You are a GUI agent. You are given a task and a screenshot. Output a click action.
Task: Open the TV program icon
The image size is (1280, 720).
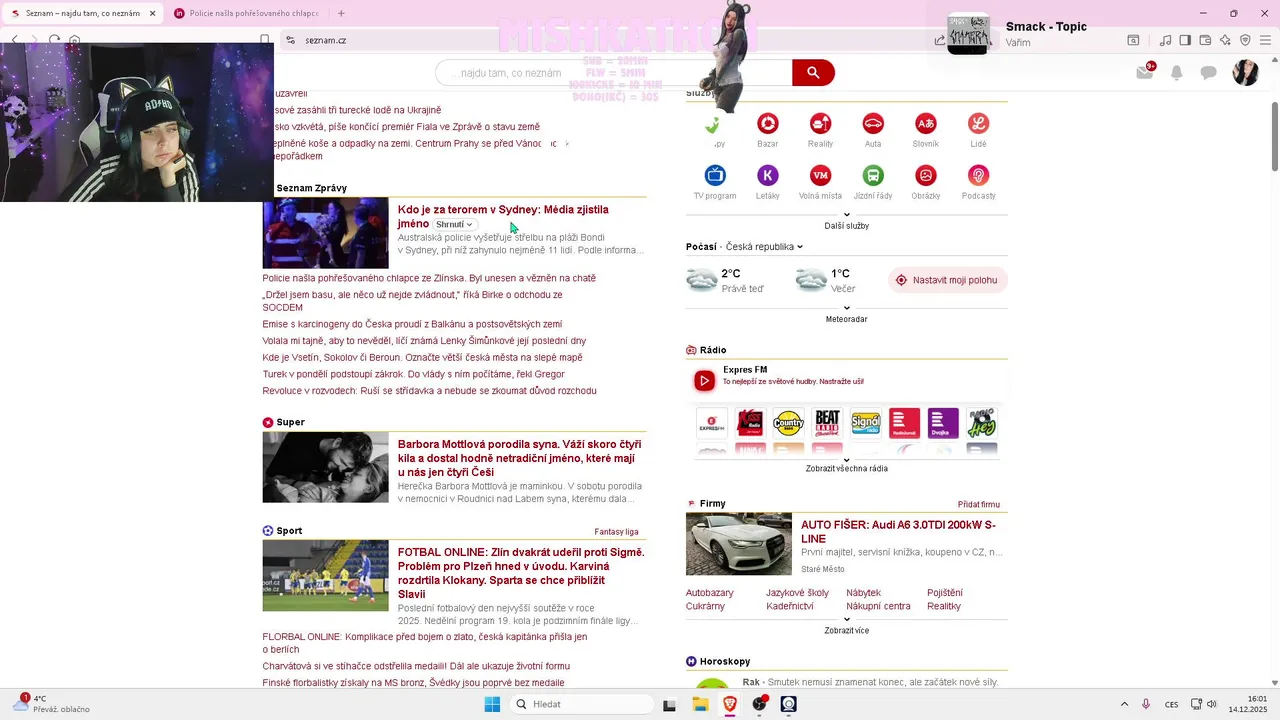click(715, 176)
